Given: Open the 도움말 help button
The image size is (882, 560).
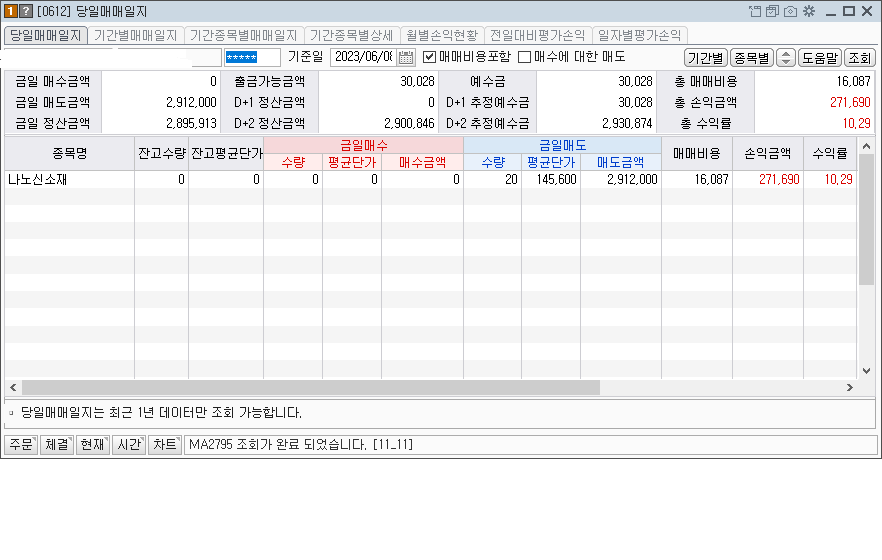Looking at the screenshot, I should [x=820, y=58].
